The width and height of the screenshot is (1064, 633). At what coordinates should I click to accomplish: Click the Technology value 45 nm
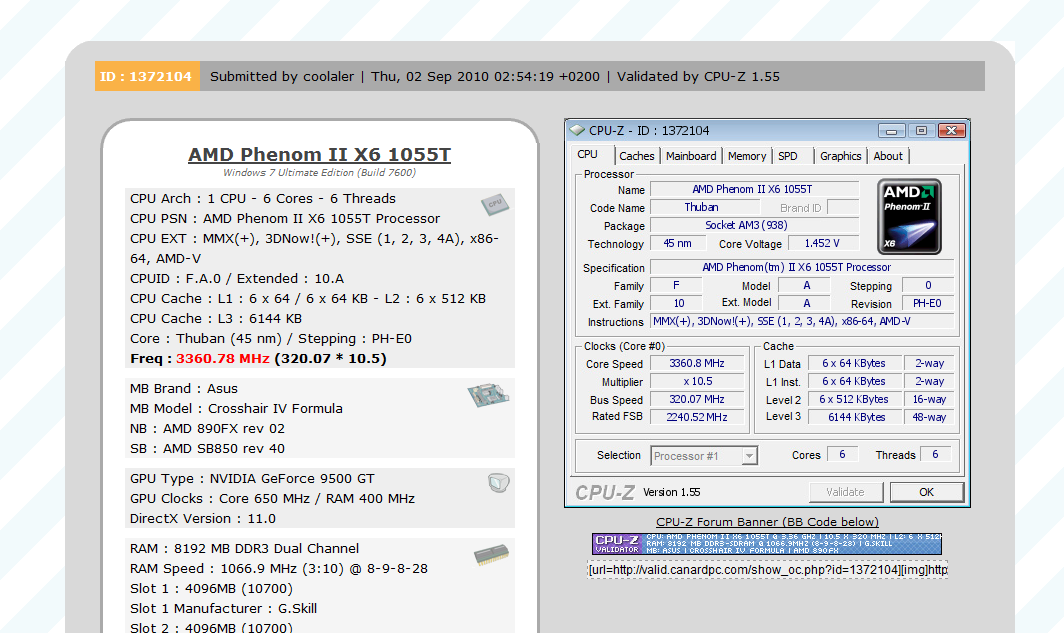[x=677, y=244]
